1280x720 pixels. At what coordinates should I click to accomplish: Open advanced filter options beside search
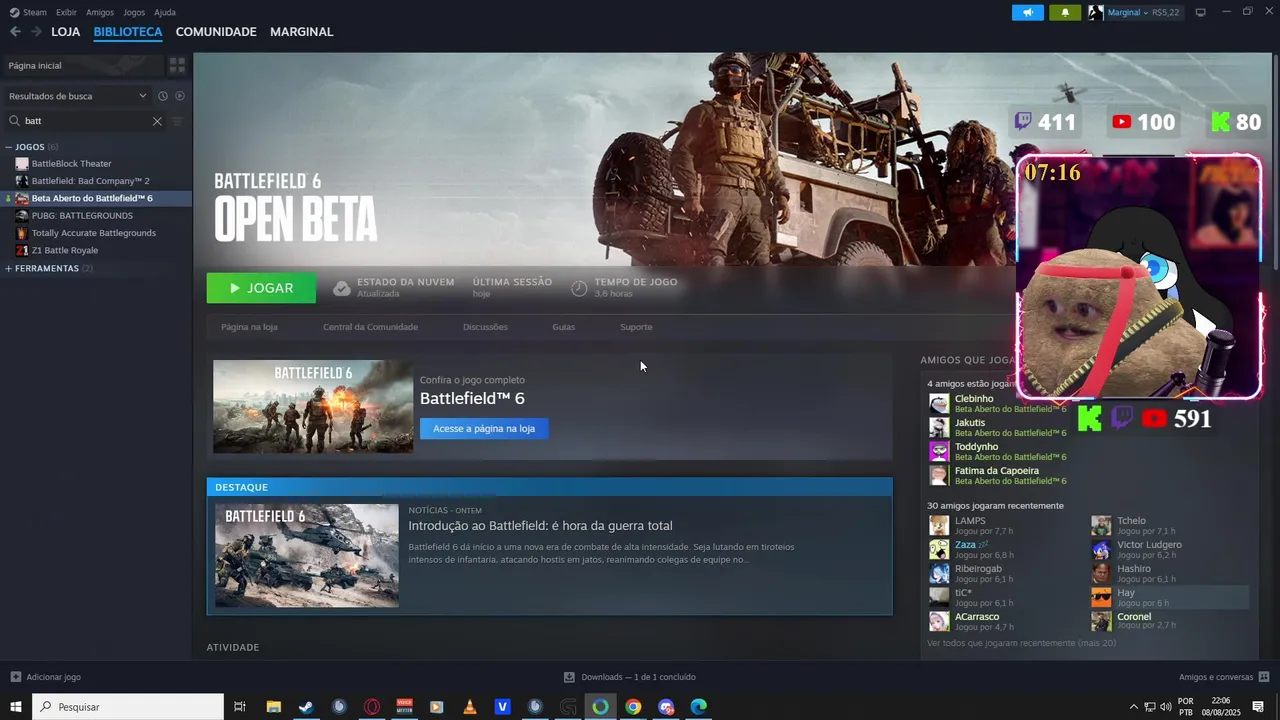178,121
